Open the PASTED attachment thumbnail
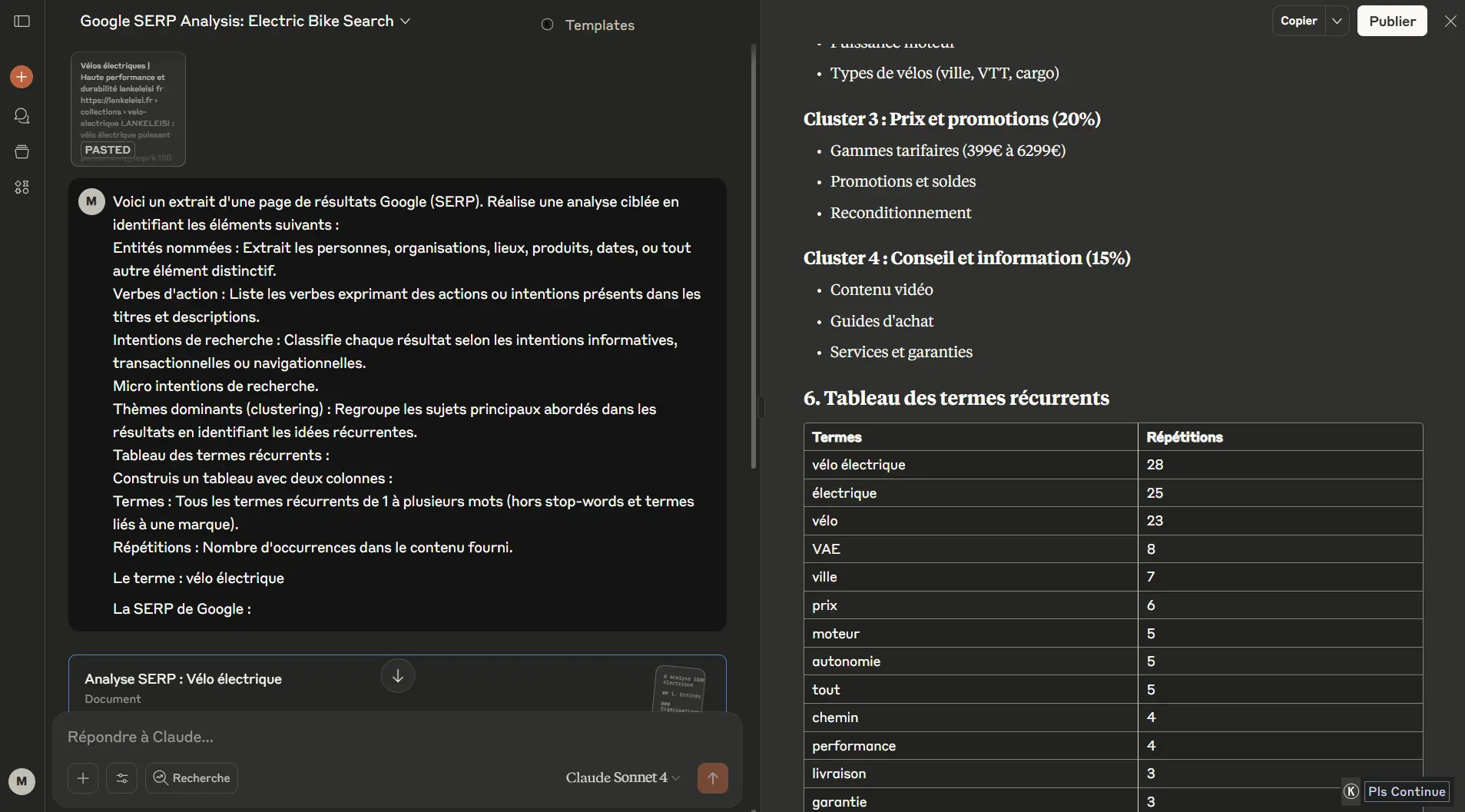The width and height of the screenshot is (1465, 812). (x=128, y=109)
